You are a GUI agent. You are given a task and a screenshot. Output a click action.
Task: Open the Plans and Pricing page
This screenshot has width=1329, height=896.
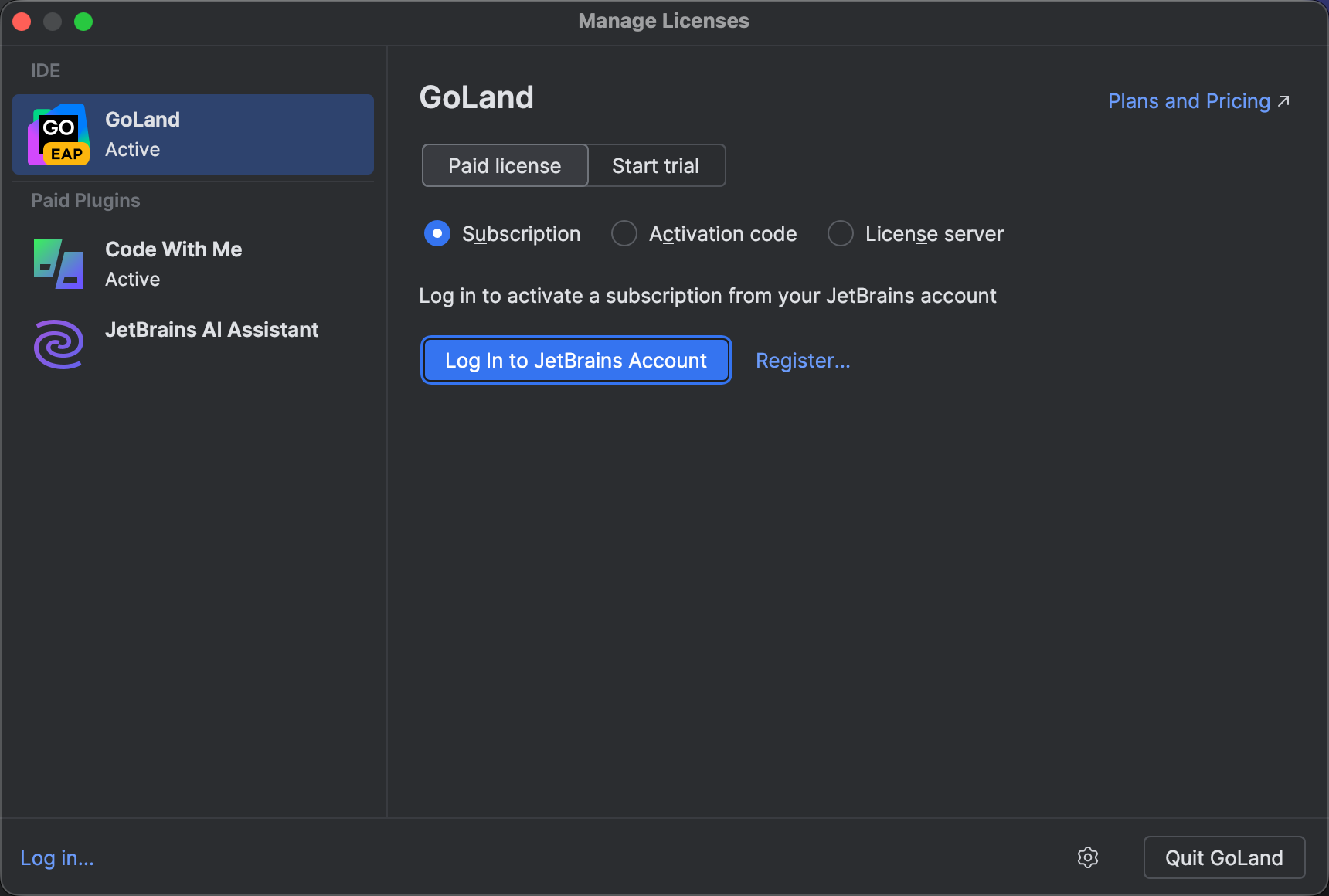point(1188,100)
